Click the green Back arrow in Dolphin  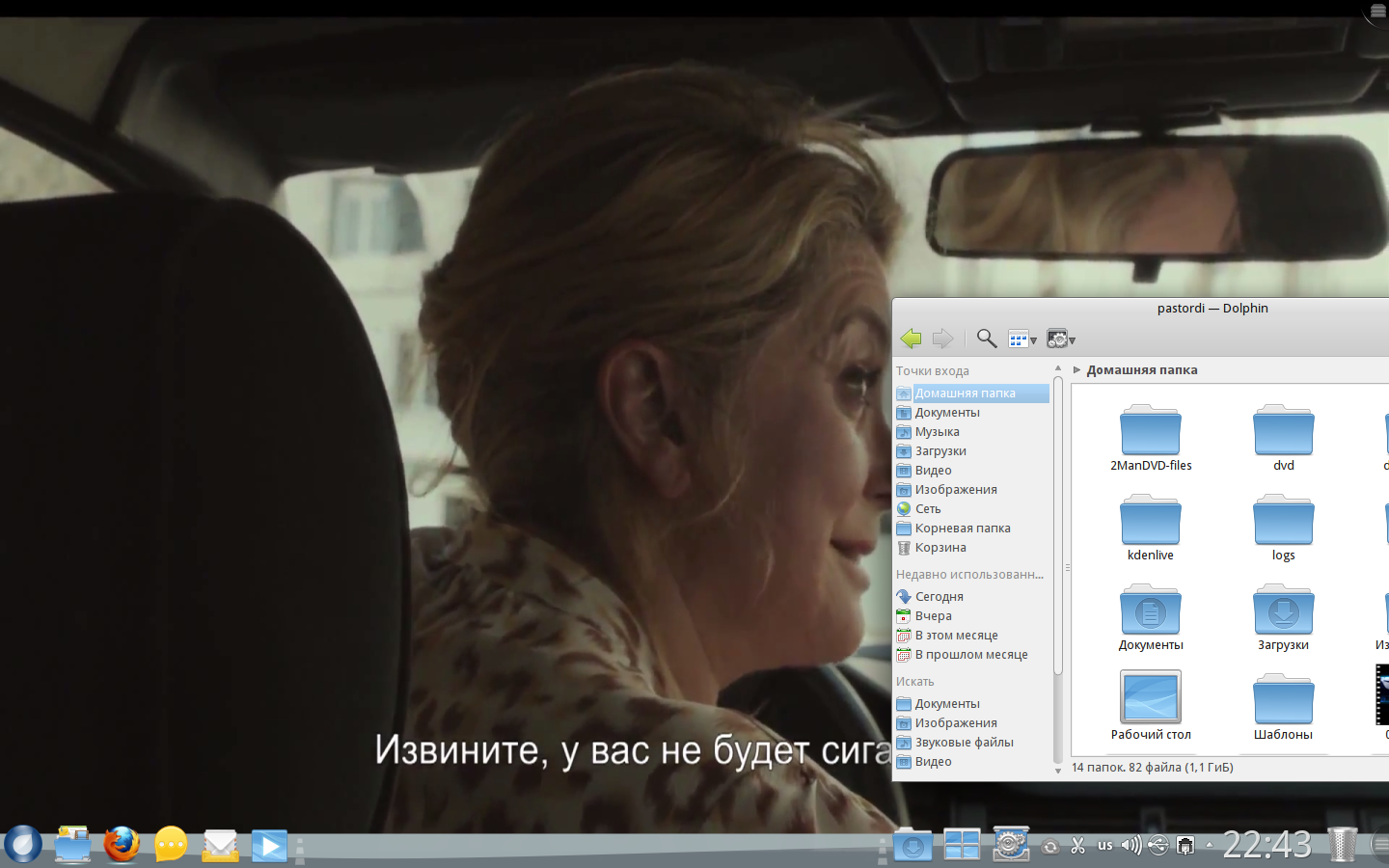click(x=911, y=339)
